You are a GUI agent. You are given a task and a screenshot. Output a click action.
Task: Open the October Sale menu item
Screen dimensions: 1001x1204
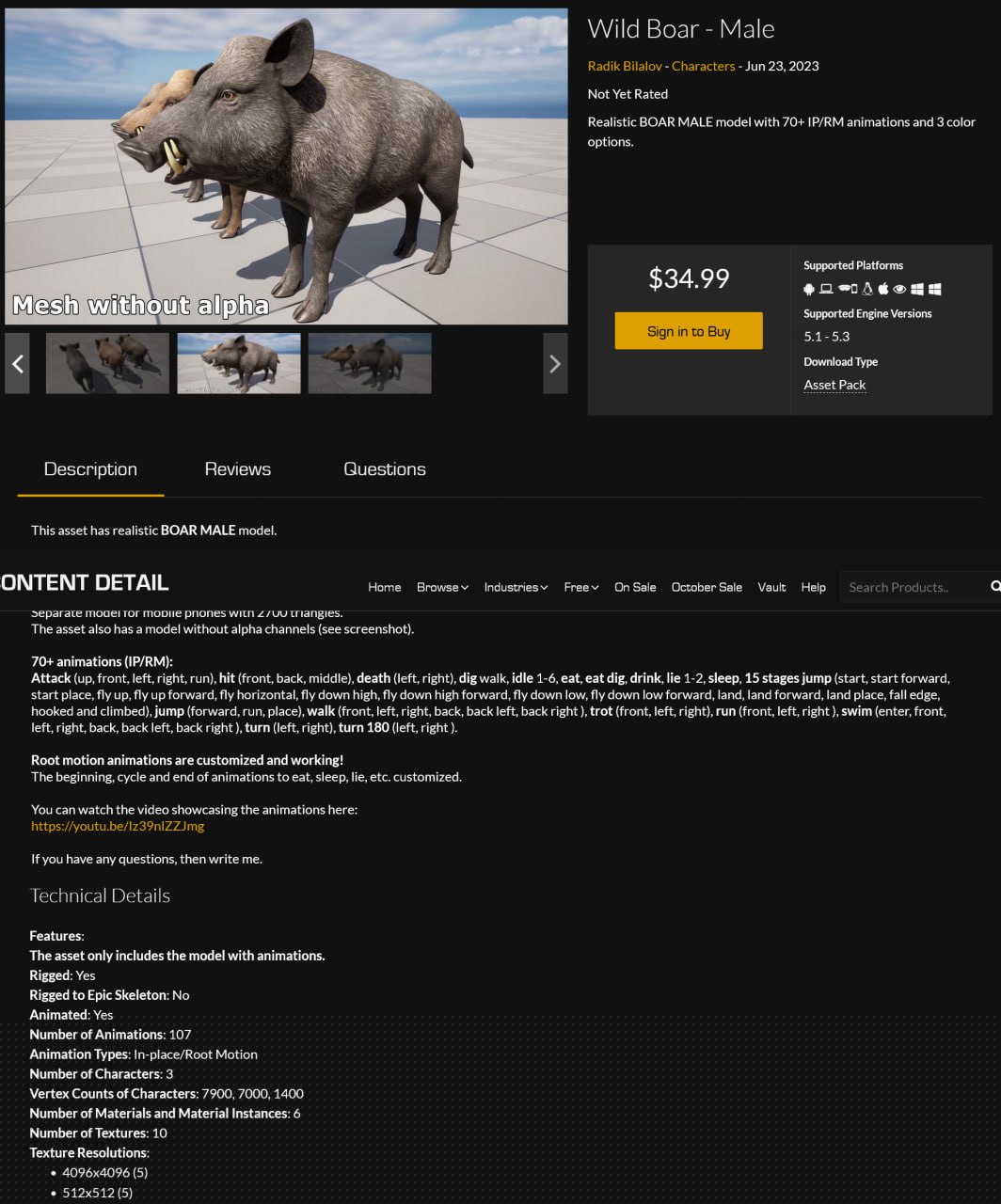tap(707, 587)
